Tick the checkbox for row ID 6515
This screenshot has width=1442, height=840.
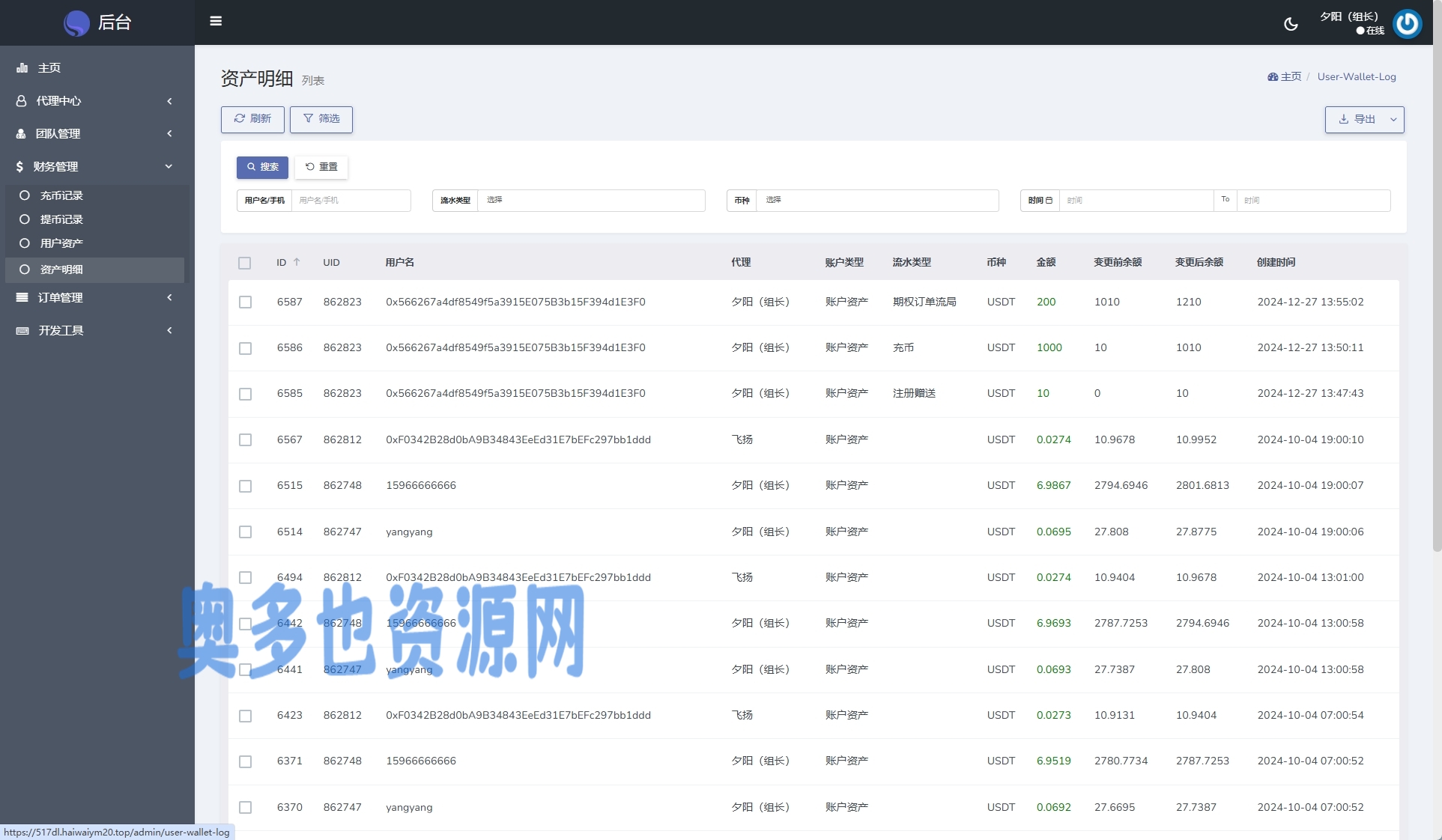point(245,486)
